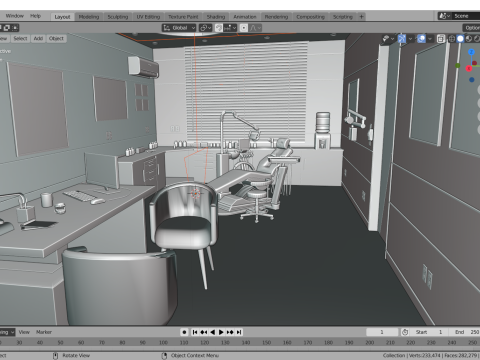Switch to wireframe viewport shading
Image resolution: width=480 pixels, height=360 pixels.
(x=452, y=39)
